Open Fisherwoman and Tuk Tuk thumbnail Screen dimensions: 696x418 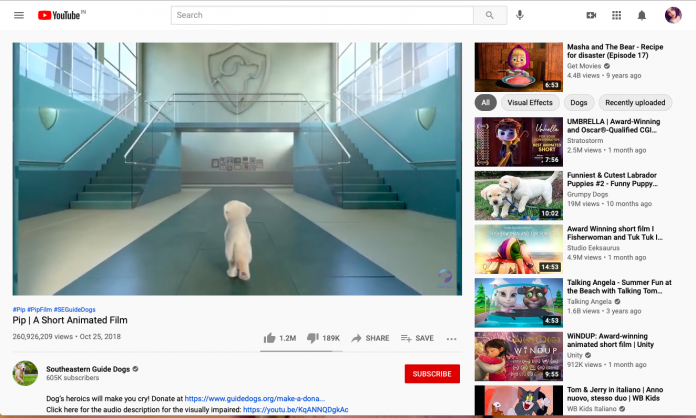click(518, 249)
